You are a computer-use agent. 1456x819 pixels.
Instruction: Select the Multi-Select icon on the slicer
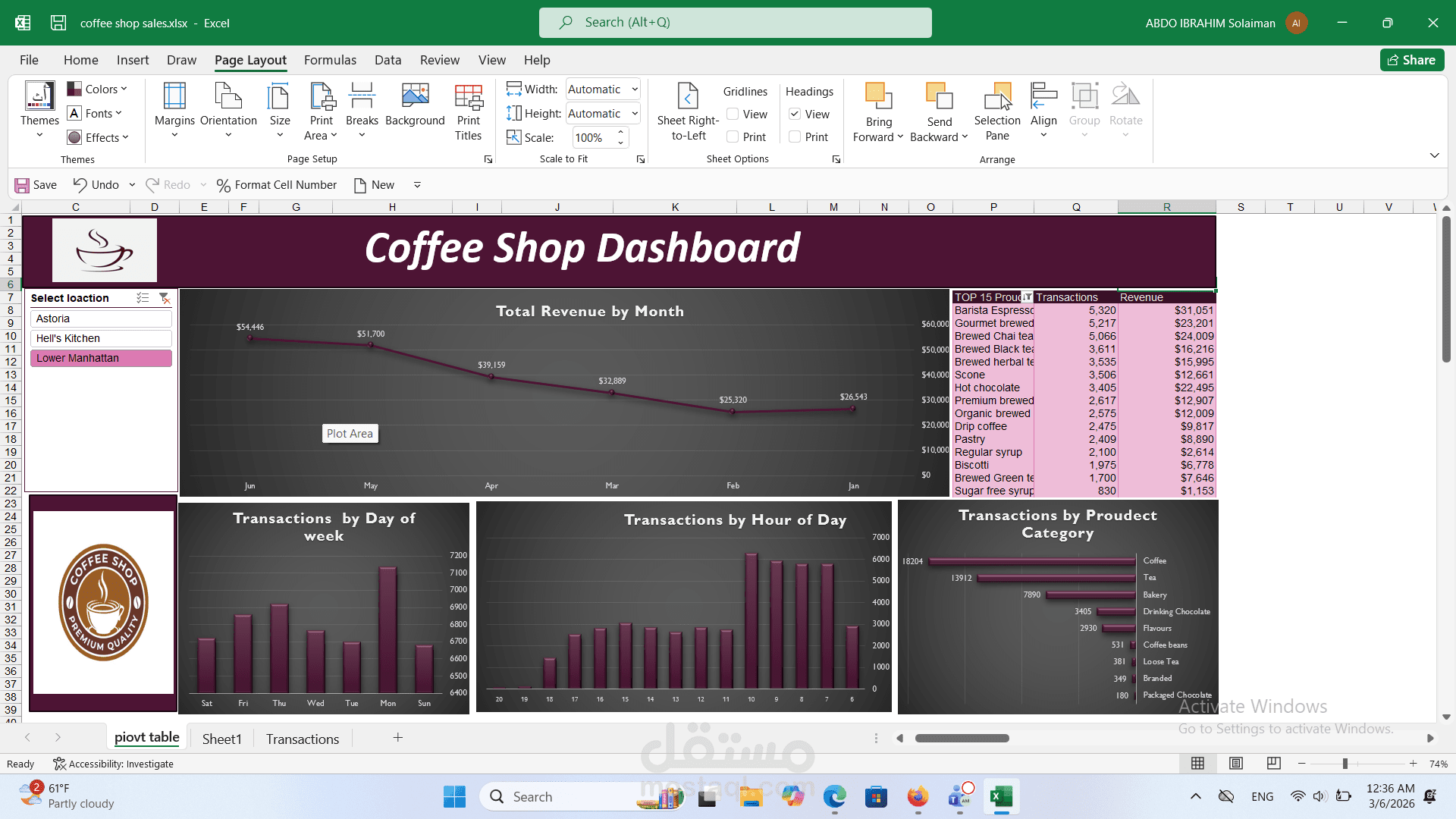tap(143, 298)
